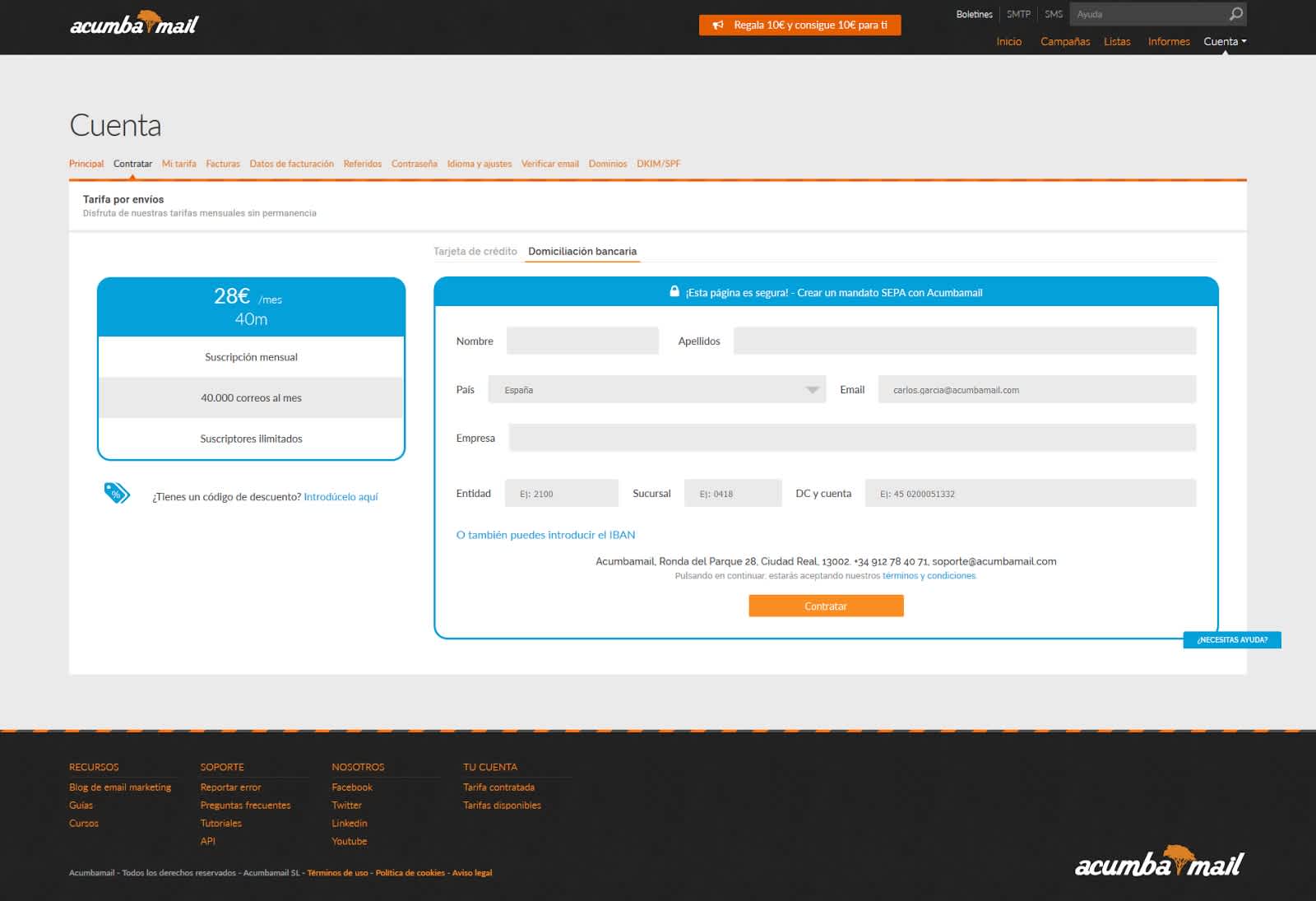
Task: Open the Facturas tab
Action: pyautogui.click(x=223, y=164)
